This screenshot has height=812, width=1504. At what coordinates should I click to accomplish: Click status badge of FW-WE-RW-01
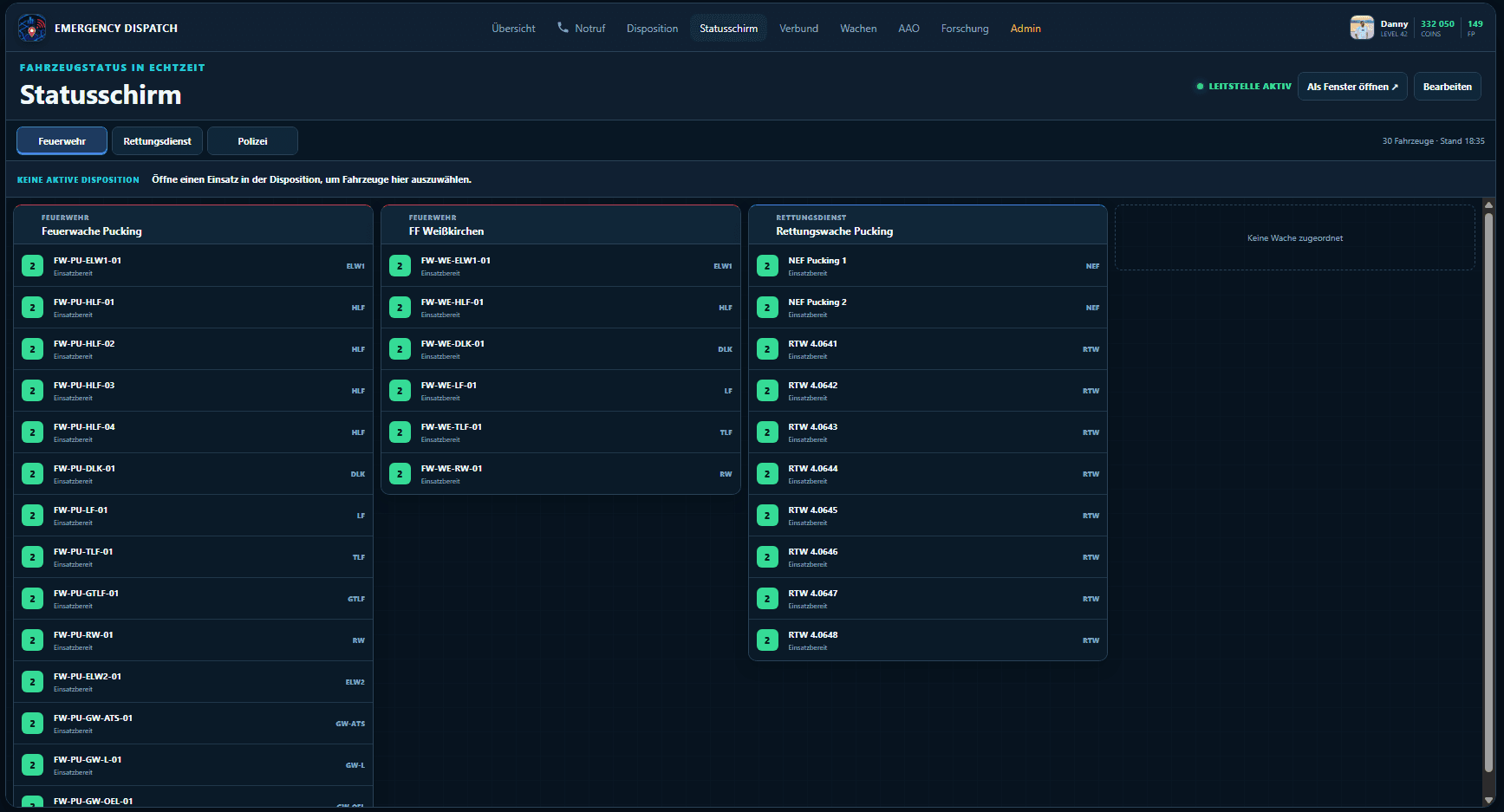[400, 474]
